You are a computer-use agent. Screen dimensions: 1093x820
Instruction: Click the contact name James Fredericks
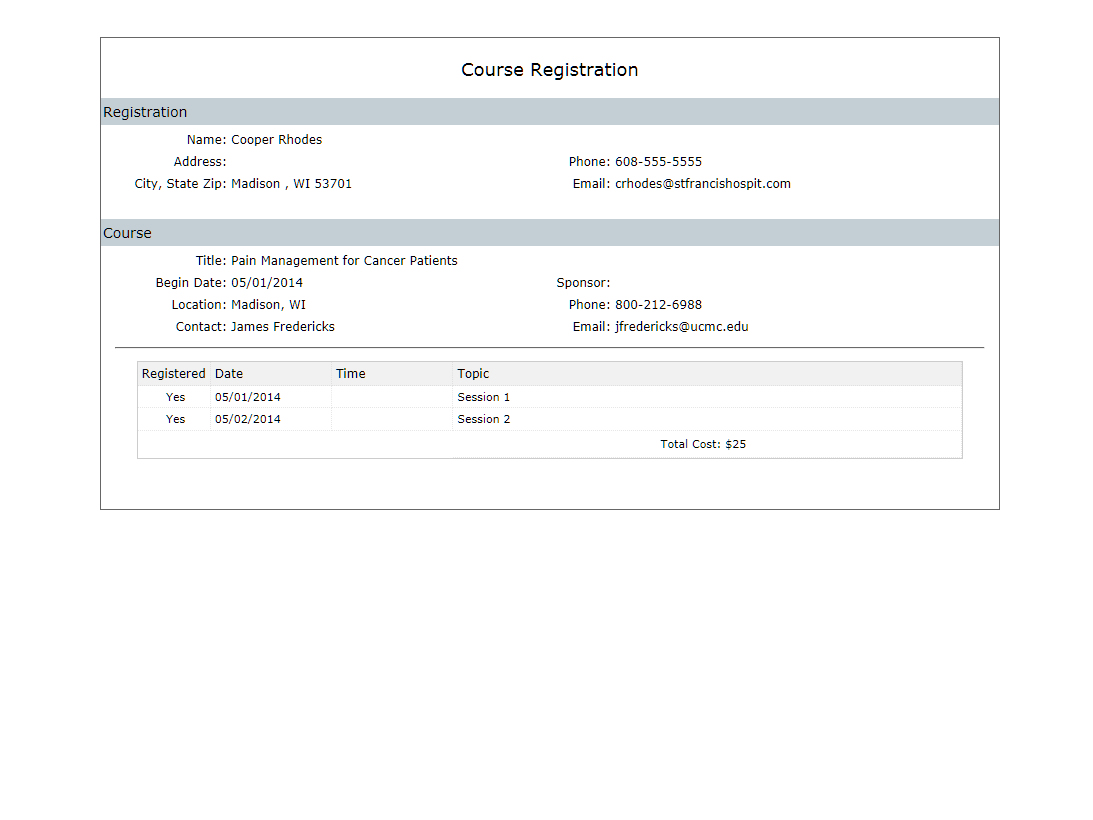point(282,327)
